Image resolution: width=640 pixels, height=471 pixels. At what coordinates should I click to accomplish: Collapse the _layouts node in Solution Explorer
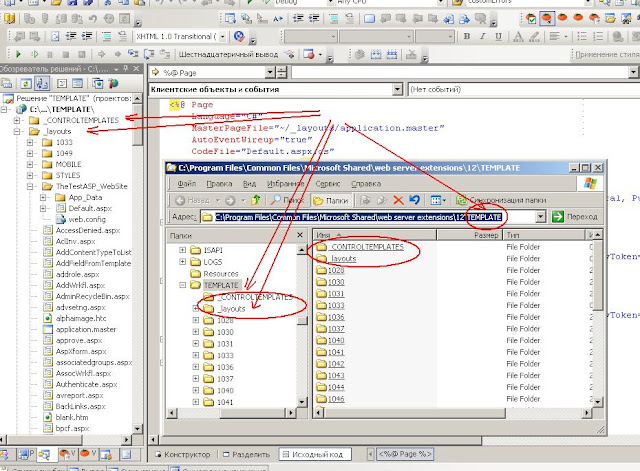click(17, 131)
